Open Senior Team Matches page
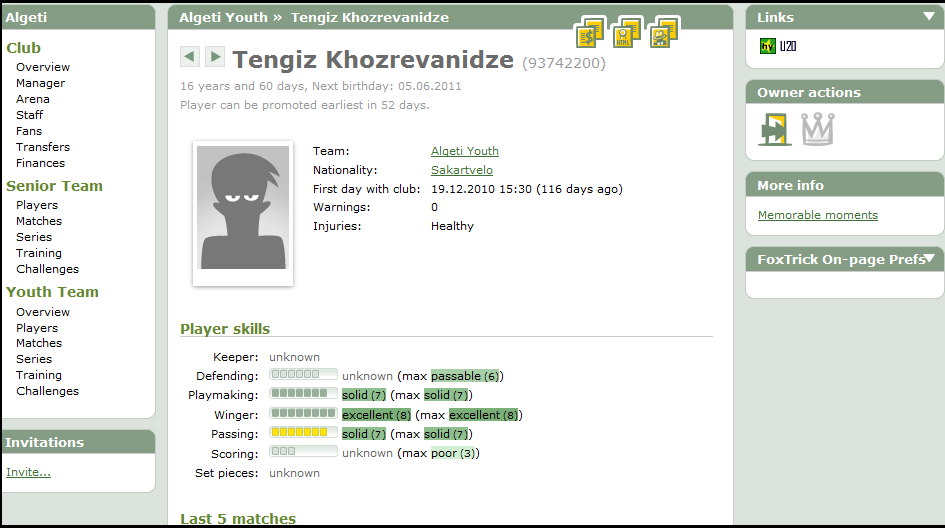Viewport: 945px width, 528px height. [x=39, y=221]
